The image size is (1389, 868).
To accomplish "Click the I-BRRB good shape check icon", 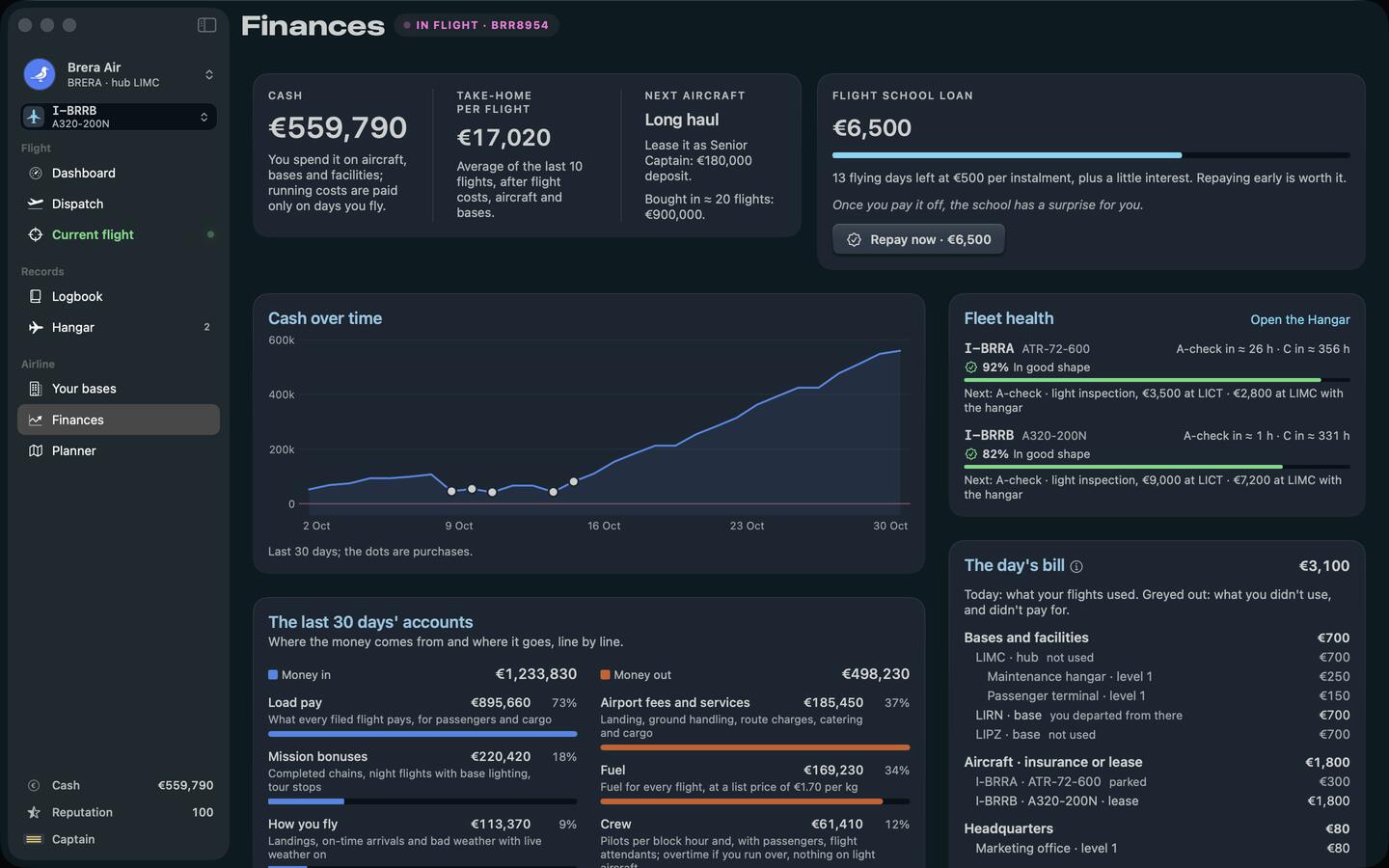I will click(971, 454).
